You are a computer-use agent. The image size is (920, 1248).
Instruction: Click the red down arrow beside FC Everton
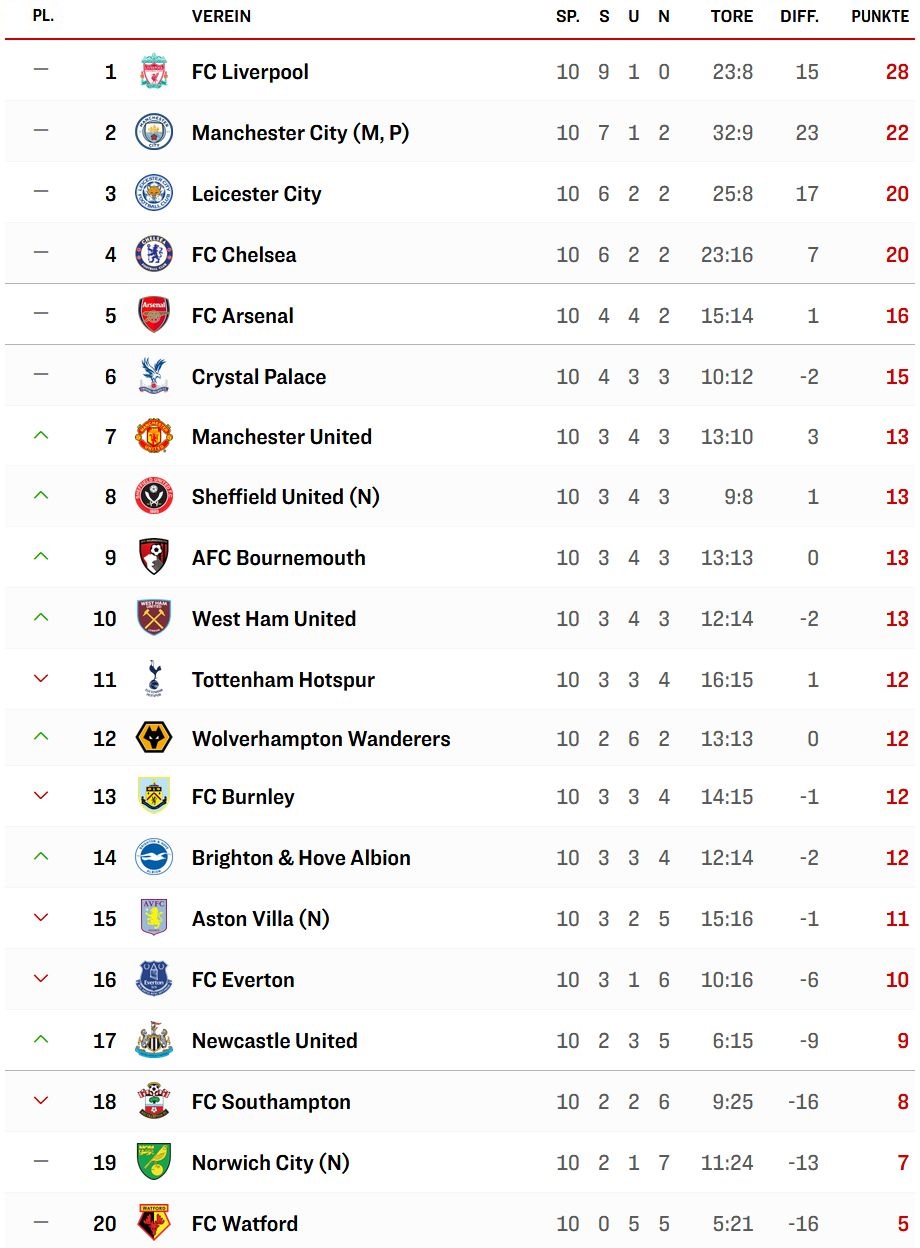click(x=41, y=979)
